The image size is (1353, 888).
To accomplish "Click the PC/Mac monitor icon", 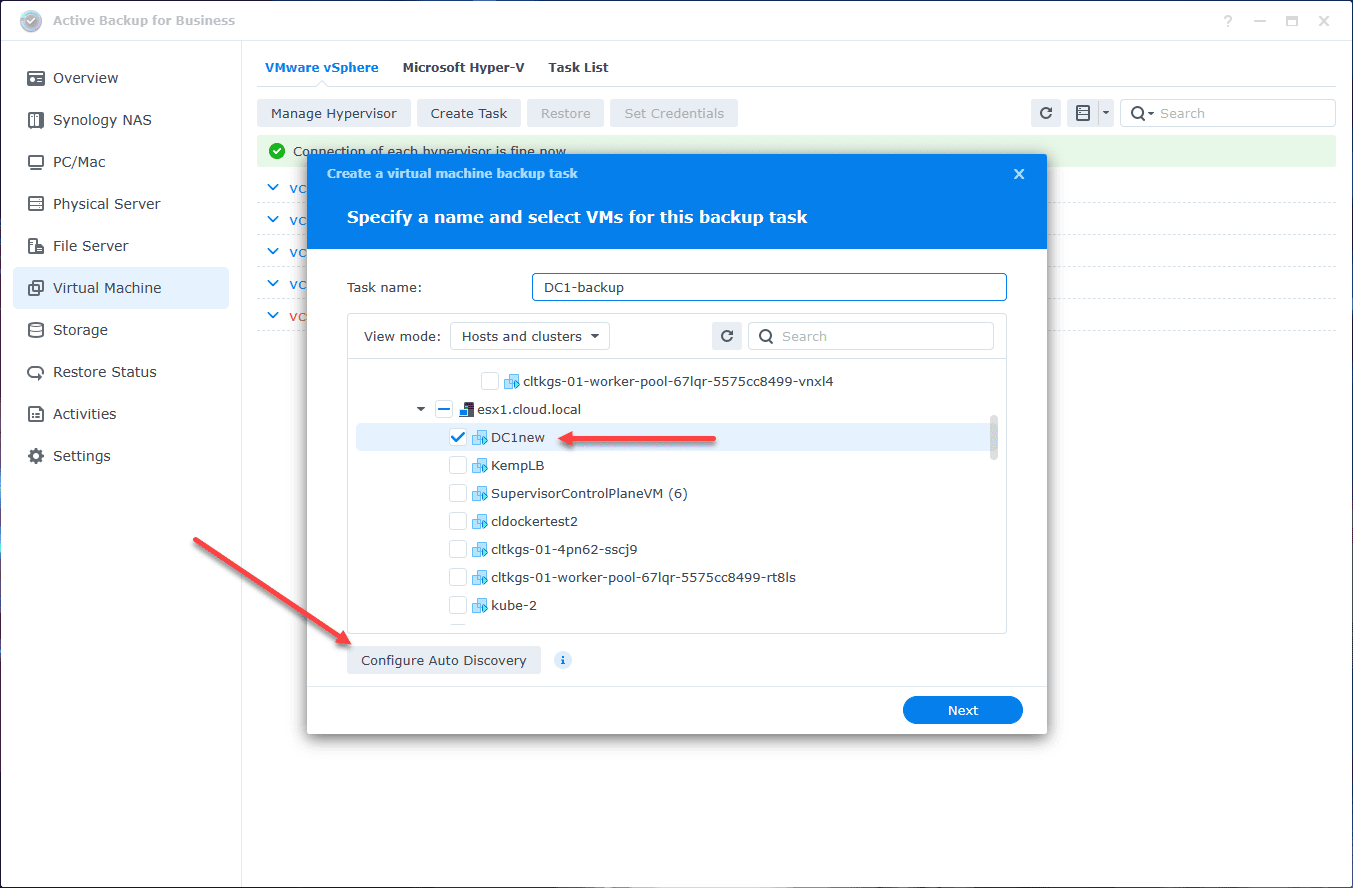I will [36, 162].
